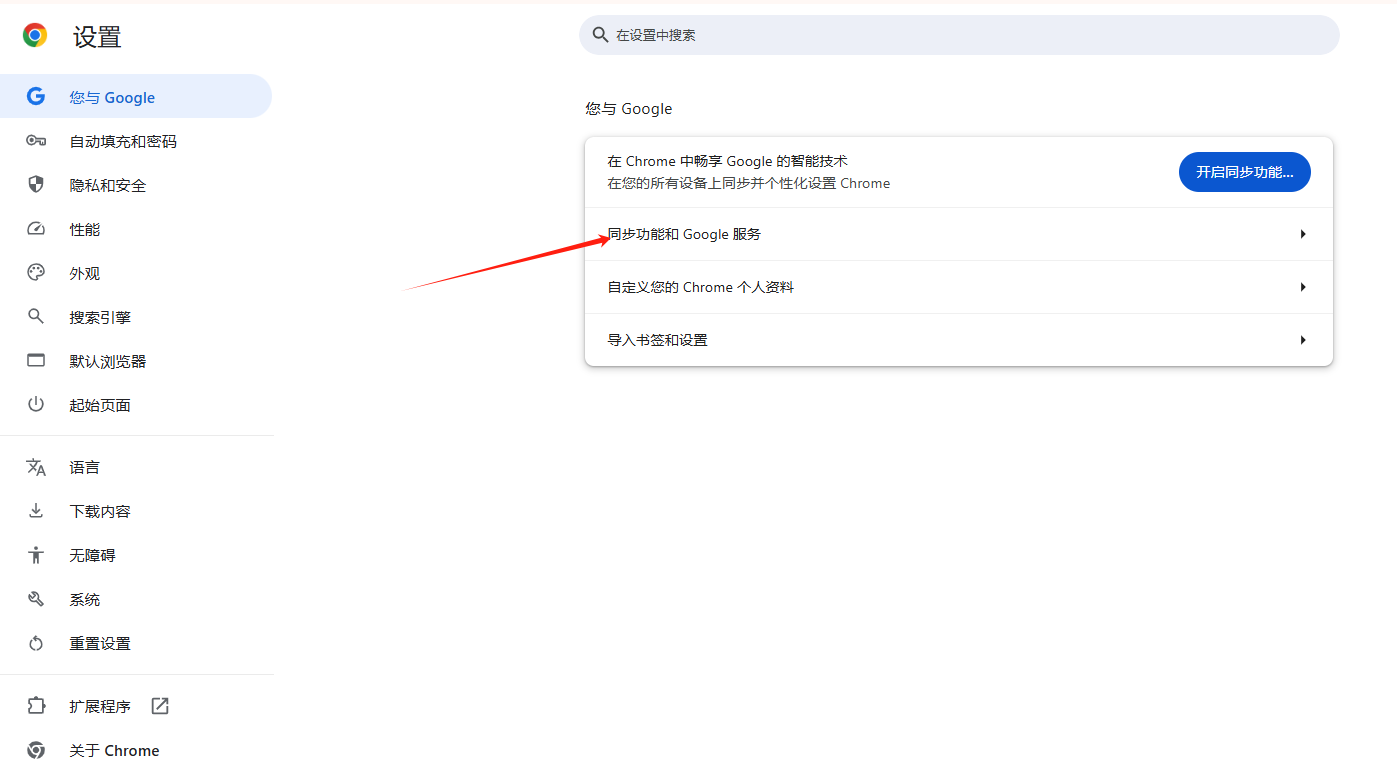
Task: Open 同步功能和 Google 服务 row
Action: 959,234
